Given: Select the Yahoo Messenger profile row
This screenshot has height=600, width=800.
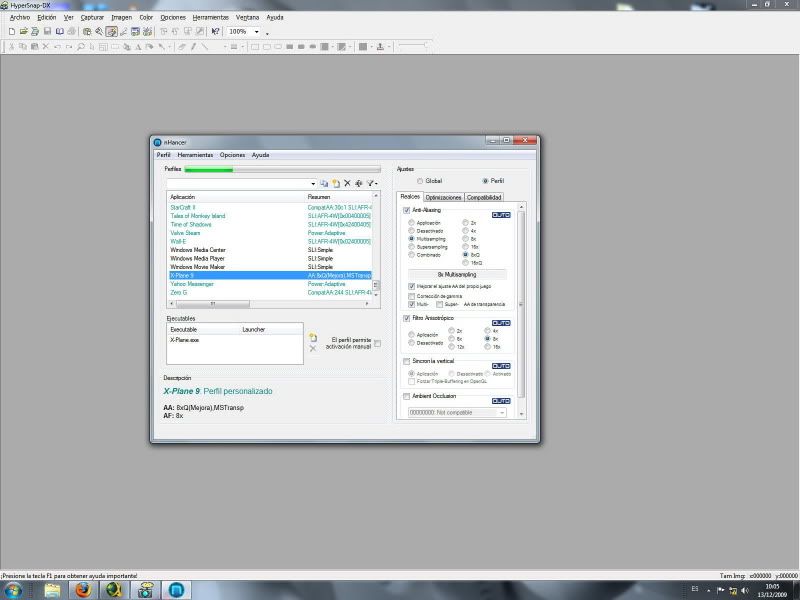Looking at the screenshot, I should coord(270,284).
